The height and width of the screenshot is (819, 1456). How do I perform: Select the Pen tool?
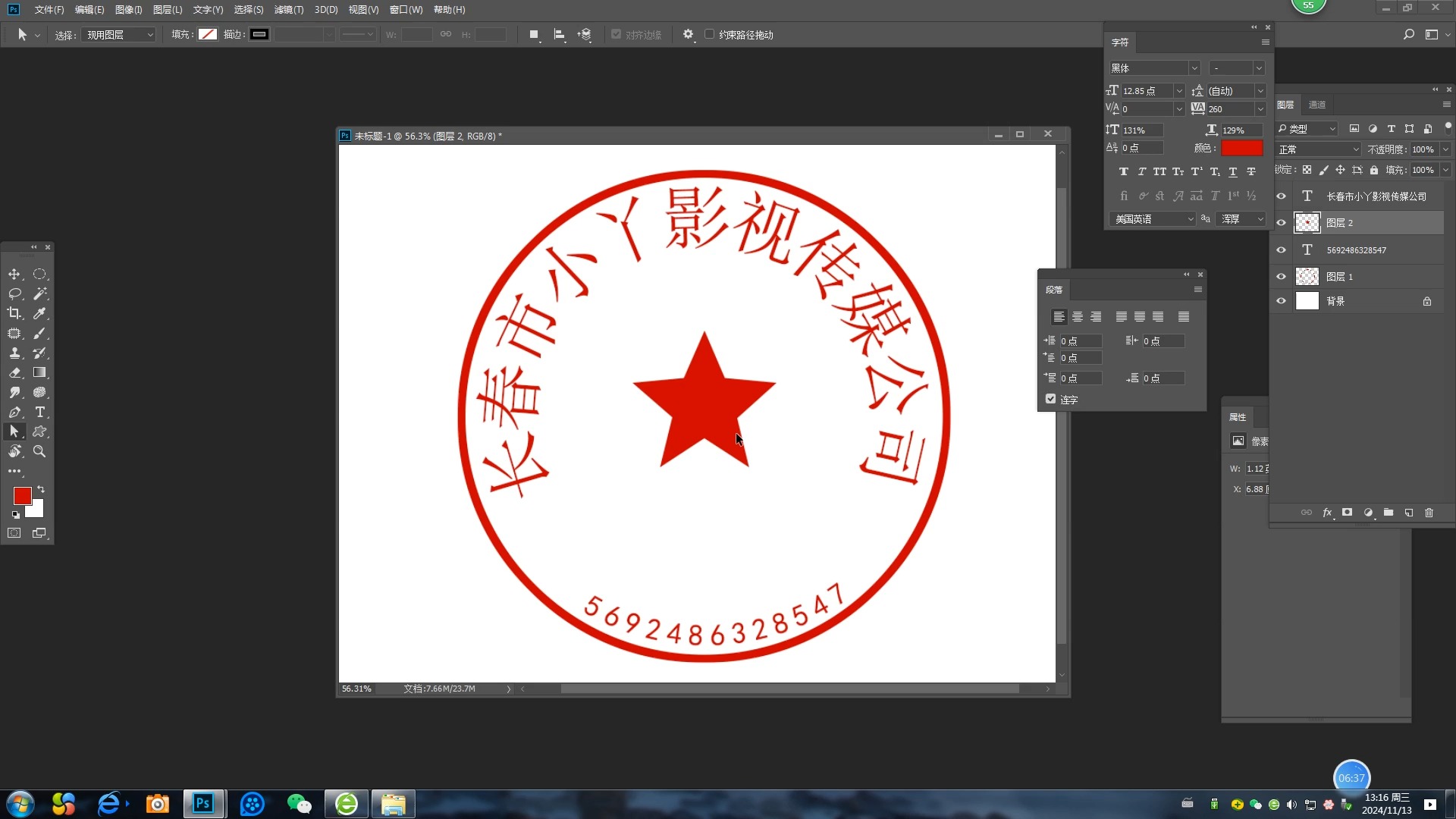pyautogui.click(x=14, y=412)
